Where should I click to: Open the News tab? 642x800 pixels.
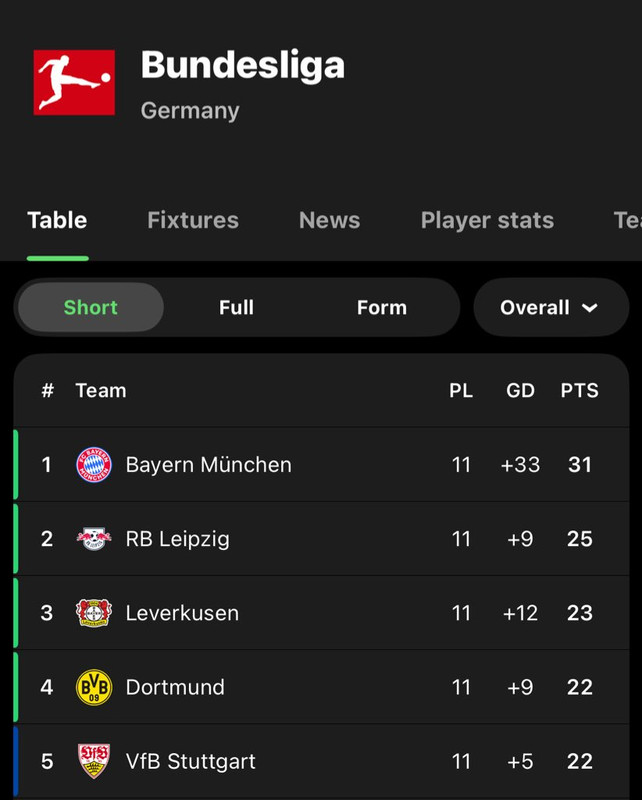pos(329,220)
